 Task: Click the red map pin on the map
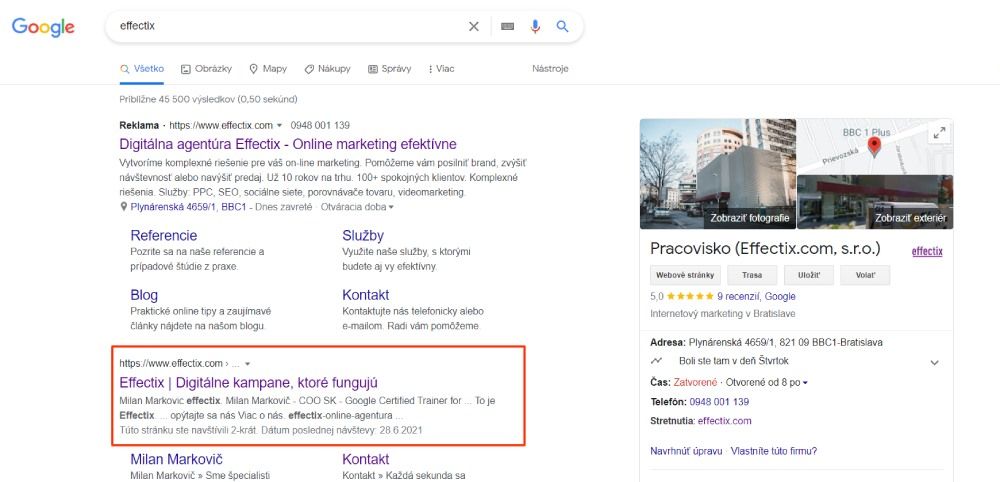[x=875, y=147]
